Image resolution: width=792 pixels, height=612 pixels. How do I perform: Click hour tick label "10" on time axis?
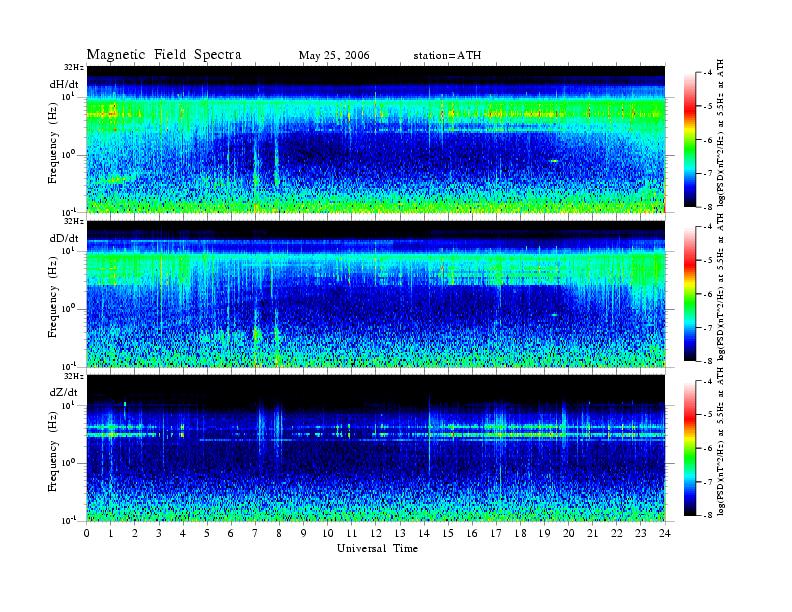pos(328,533)
